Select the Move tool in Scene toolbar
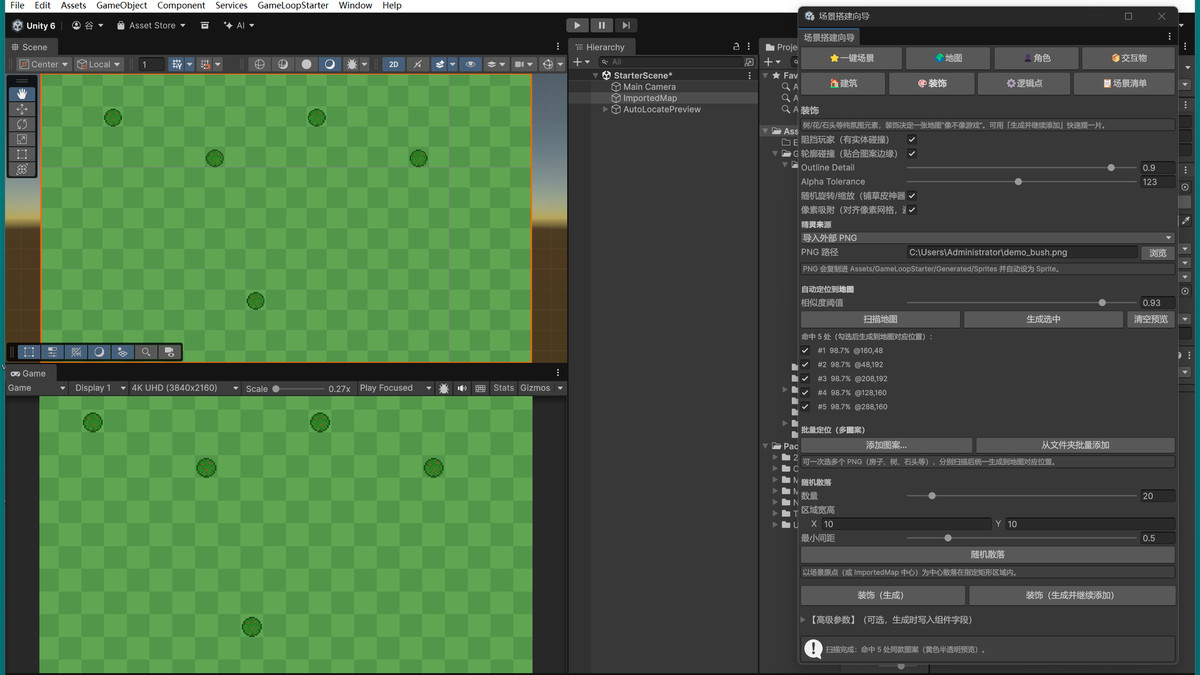This screenshot has height=675, width=1200. (22, 109)
